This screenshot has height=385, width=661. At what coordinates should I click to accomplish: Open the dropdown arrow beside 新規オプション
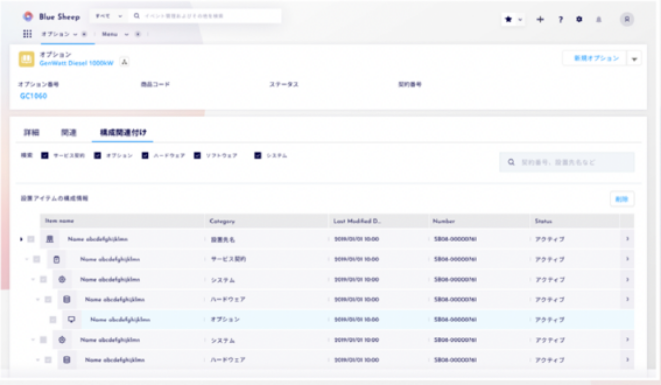(x=634, y=59)
